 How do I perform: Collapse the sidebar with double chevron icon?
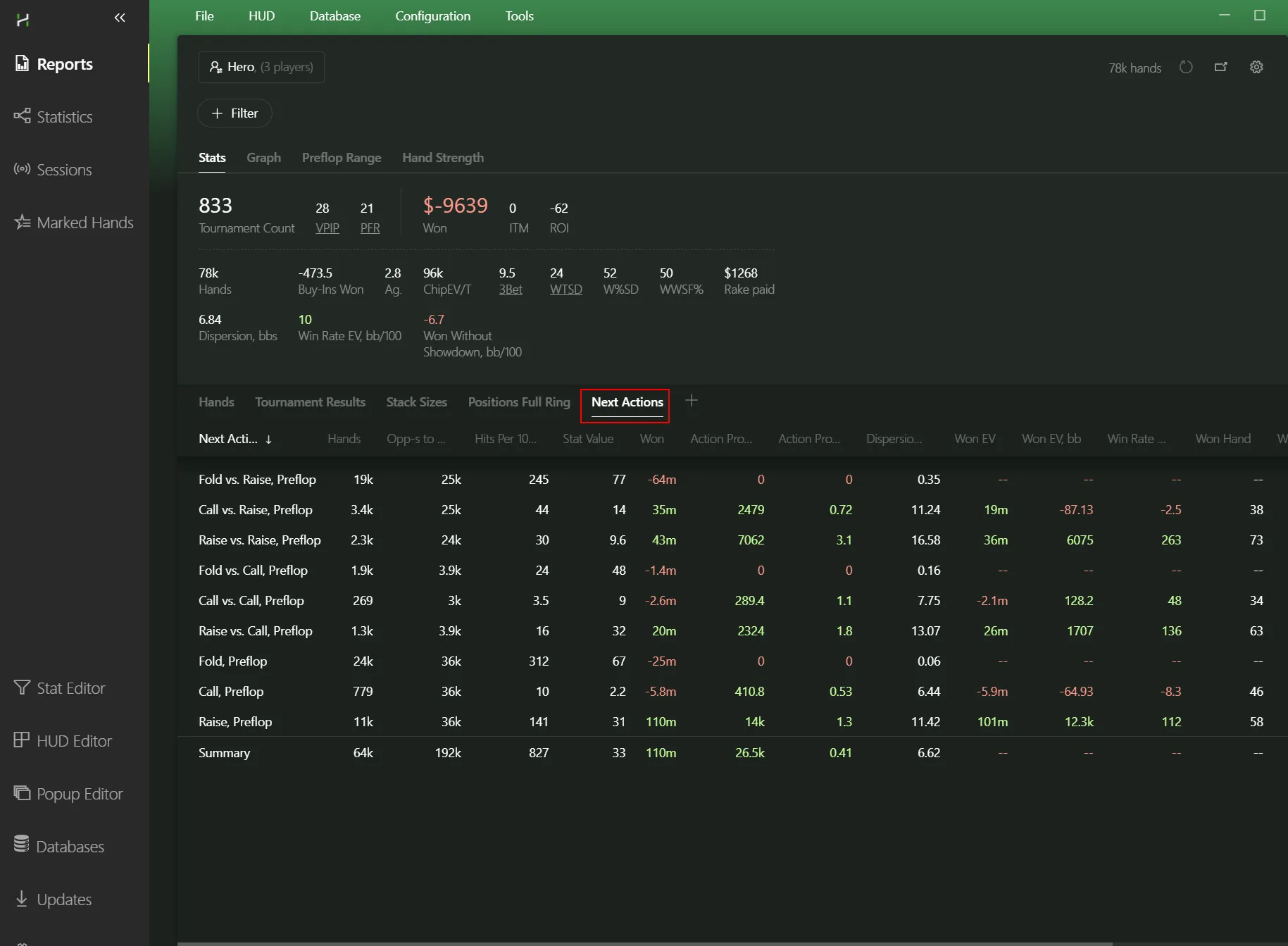pos(120,18)
